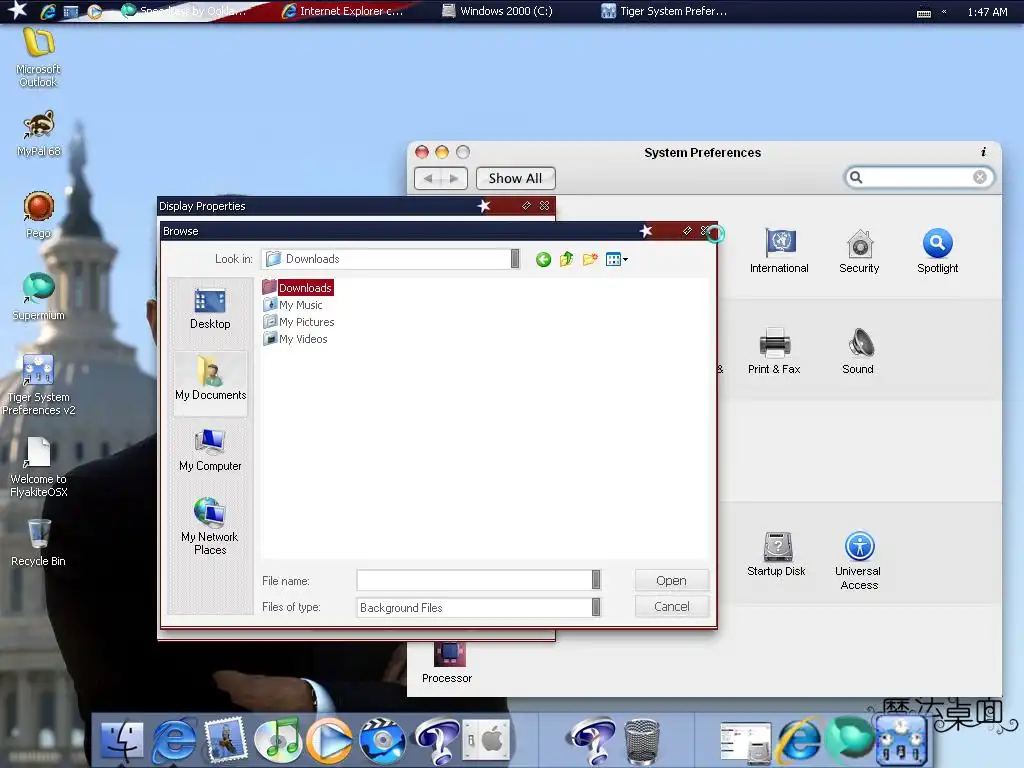Switch to Windows 2000 (C:) taskbar item
This screenshot has height=768, width=1024.
497,11
